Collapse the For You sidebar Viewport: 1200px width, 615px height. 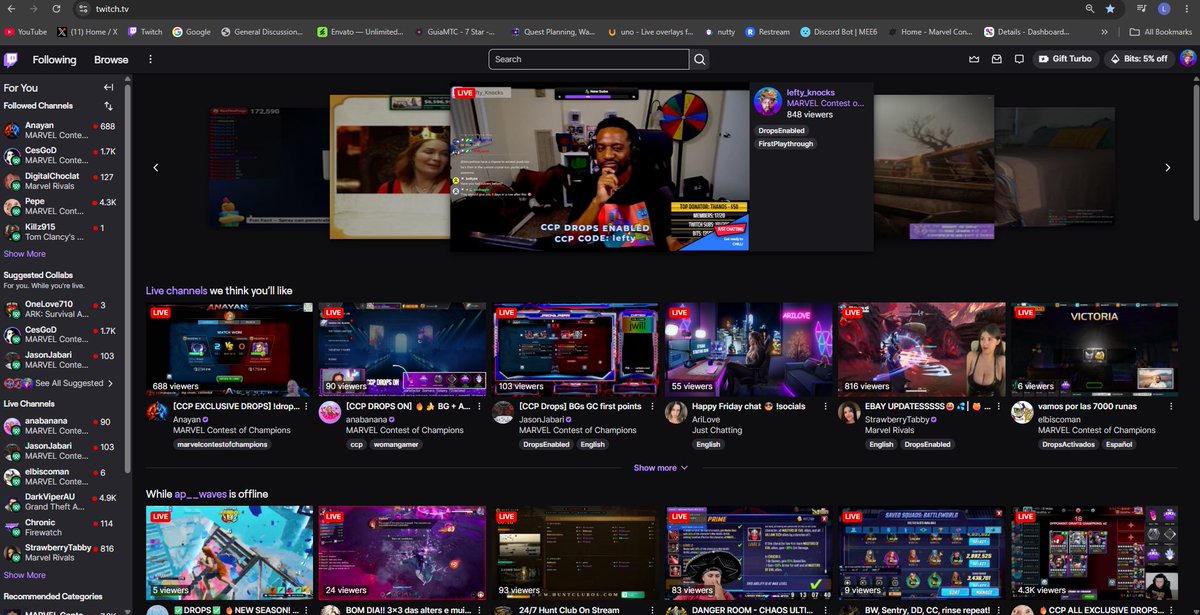(x=108, y=88)
